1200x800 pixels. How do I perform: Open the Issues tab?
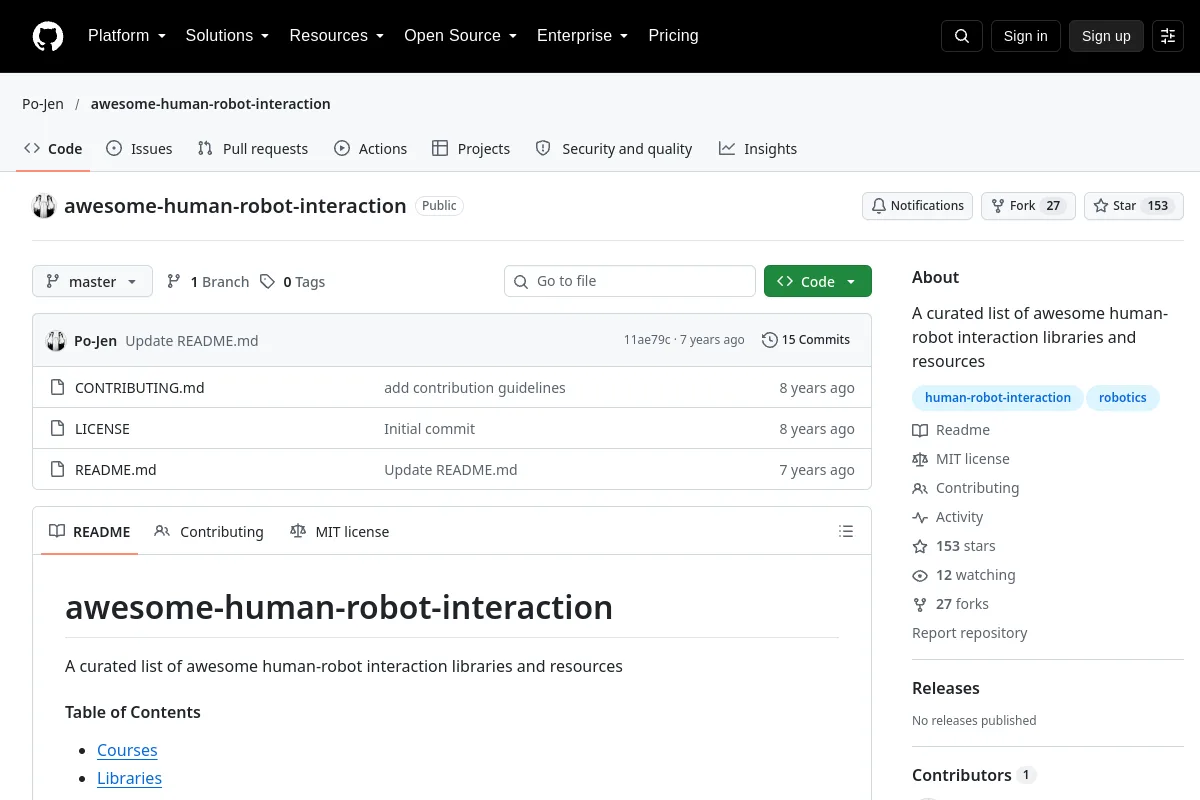(139, 148)
